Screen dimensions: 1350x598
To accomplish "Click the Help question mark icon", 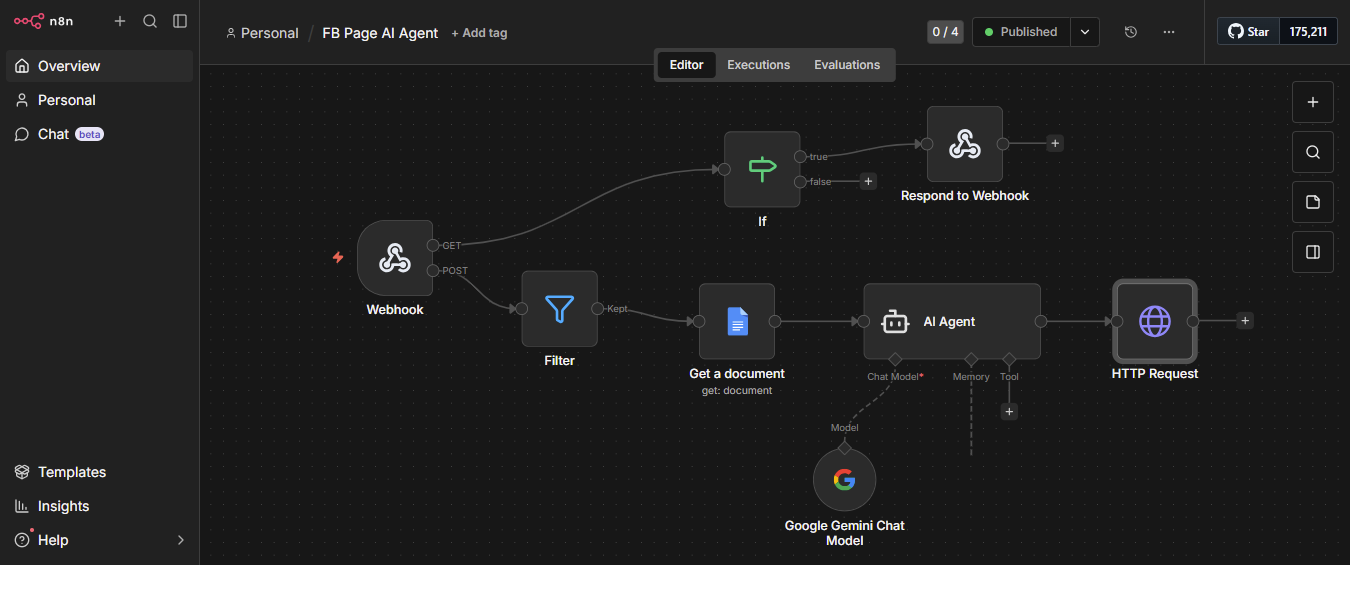I will 22,540.
